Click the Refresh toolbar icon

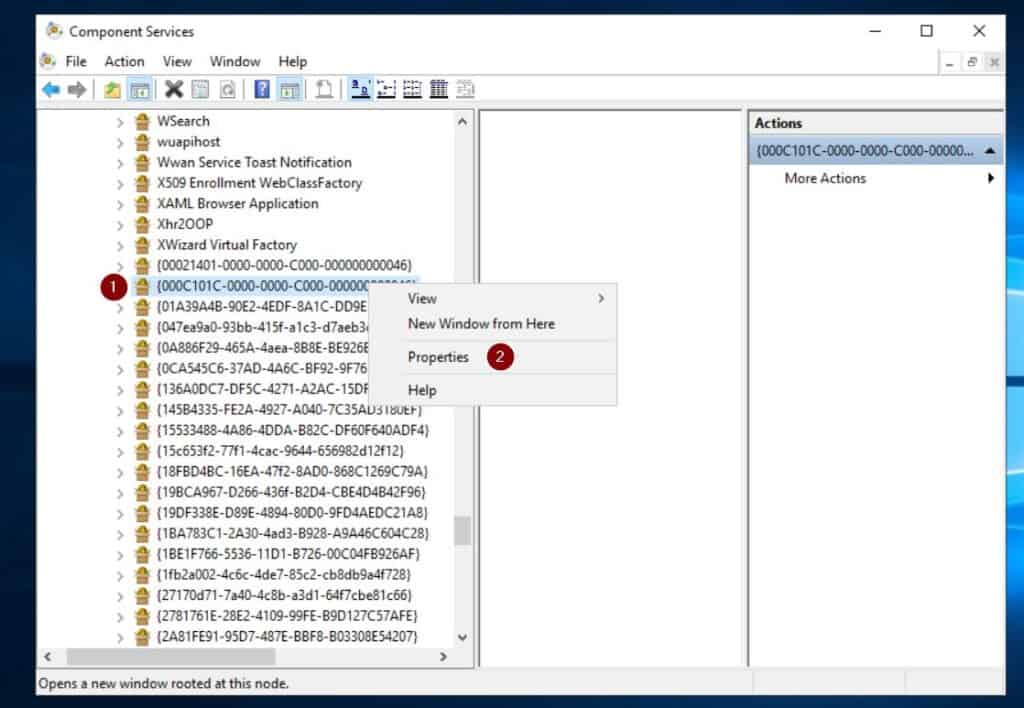pos(227,89)
